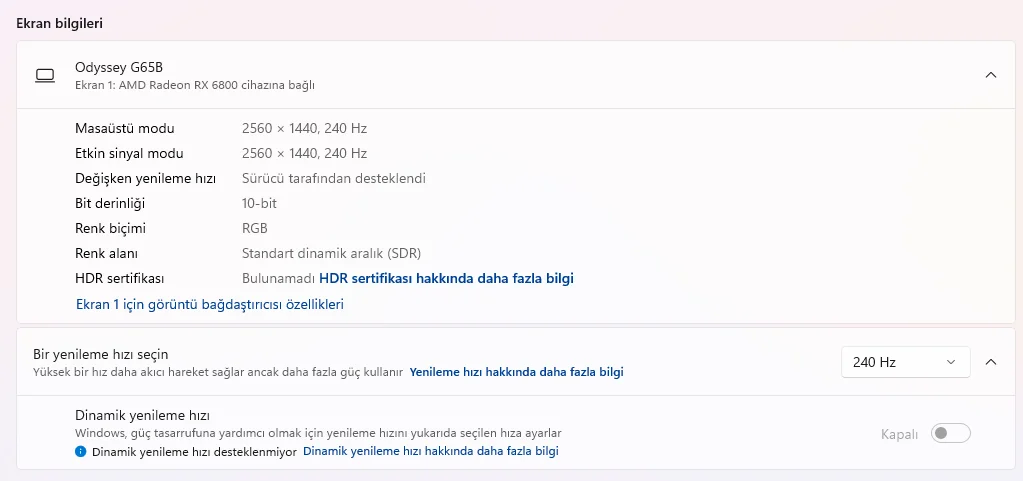
Task: Open Yenileme hızı hakkında daha fazla bilgi
Action: pos(517,372)
